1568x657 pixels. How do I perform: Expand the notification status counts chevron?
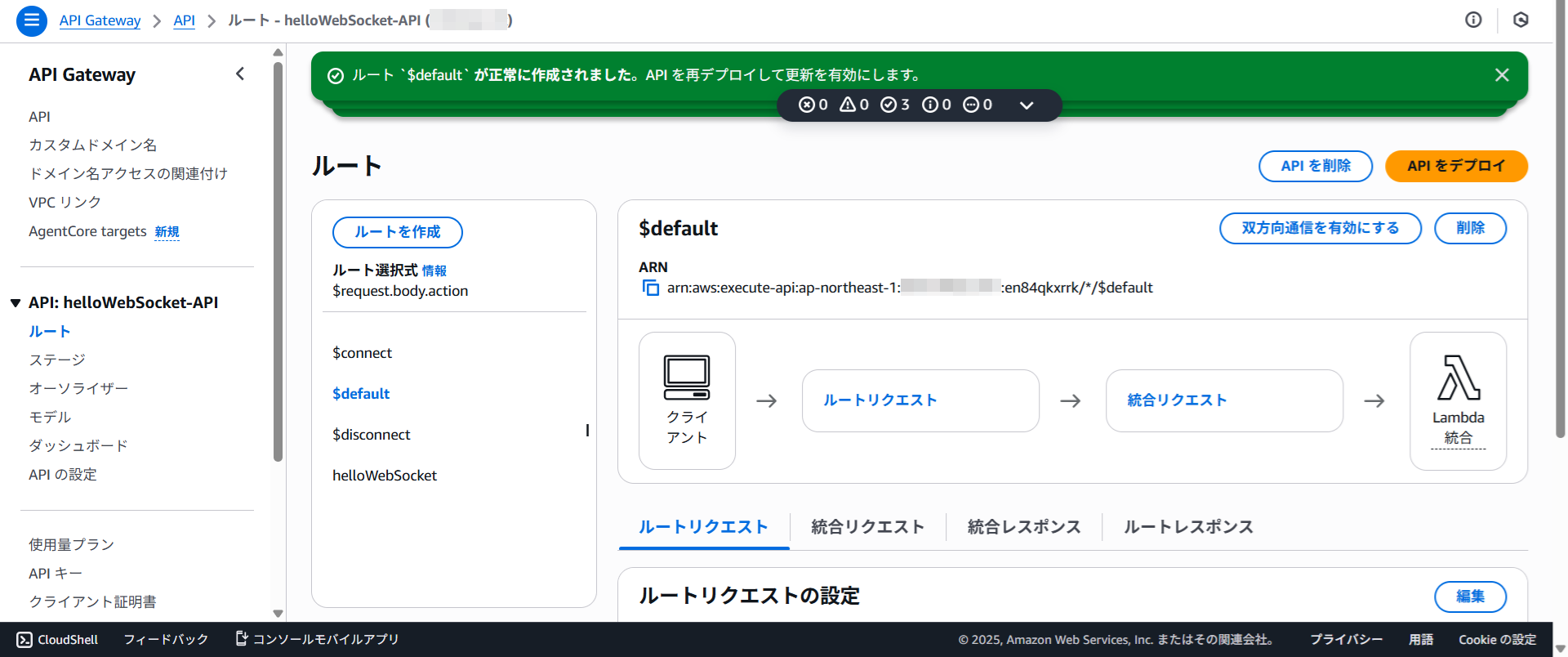pyautogui.click(x=1027, y=105)
